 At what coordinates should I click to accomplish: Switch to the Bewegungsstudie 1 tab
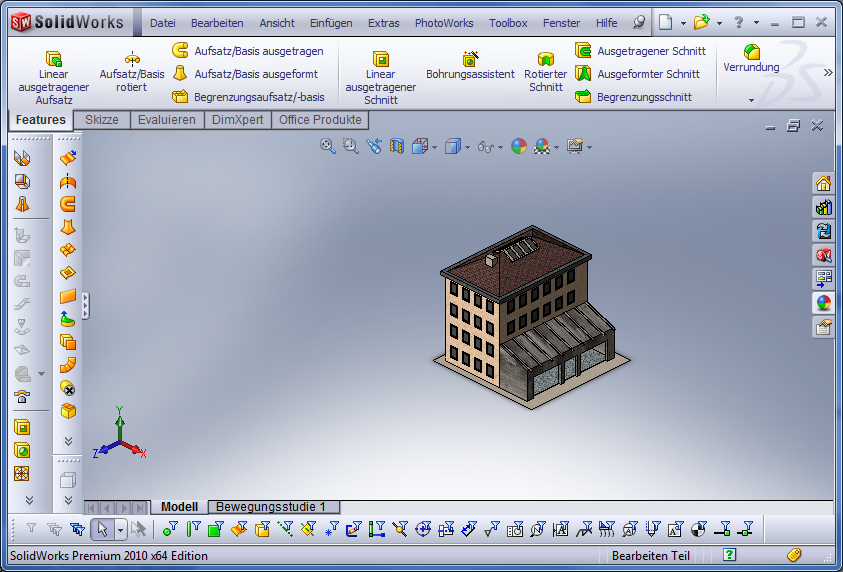point(271,507)
